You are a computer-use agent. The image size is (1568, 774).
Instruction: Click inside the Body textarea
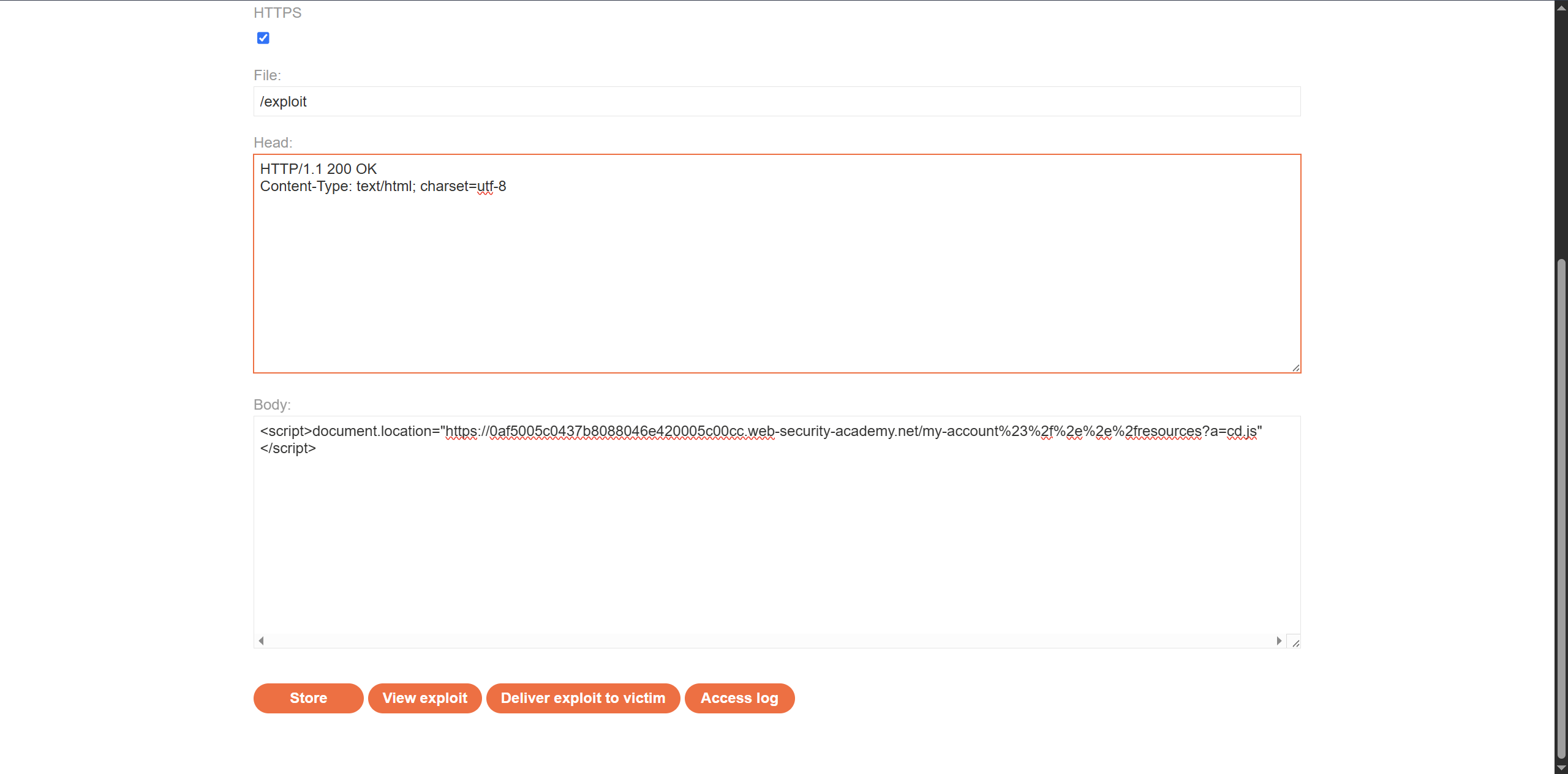(777, 532)
